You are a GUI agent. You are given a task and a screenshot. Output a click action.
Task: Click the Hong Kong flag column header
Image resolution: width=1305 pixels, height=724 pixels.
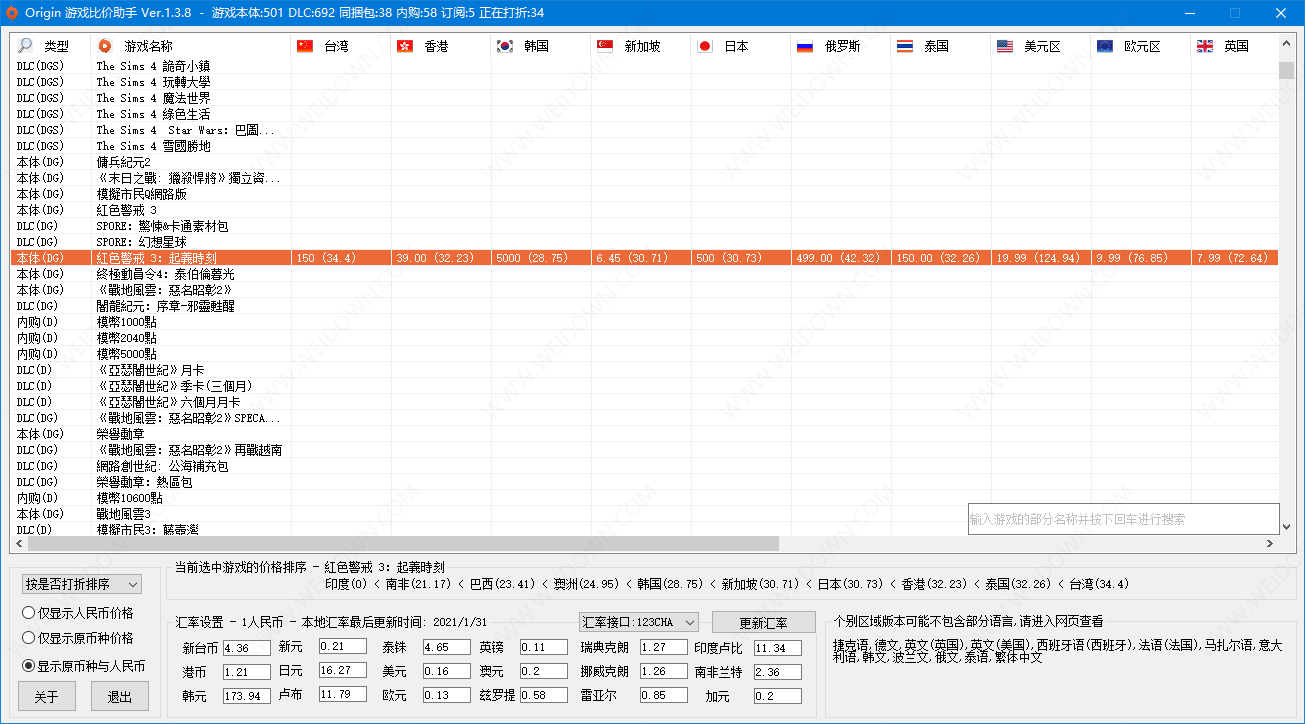(441, 46)
